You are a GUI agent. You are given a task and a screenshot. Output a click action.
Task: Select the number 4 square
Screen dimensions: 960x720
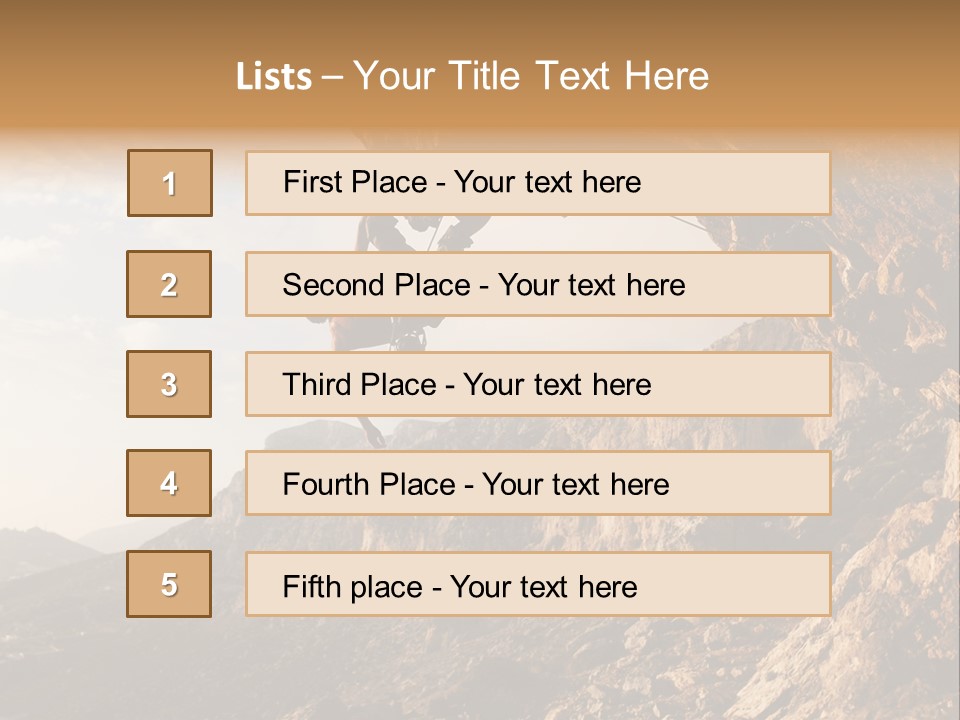pos(170,484)
